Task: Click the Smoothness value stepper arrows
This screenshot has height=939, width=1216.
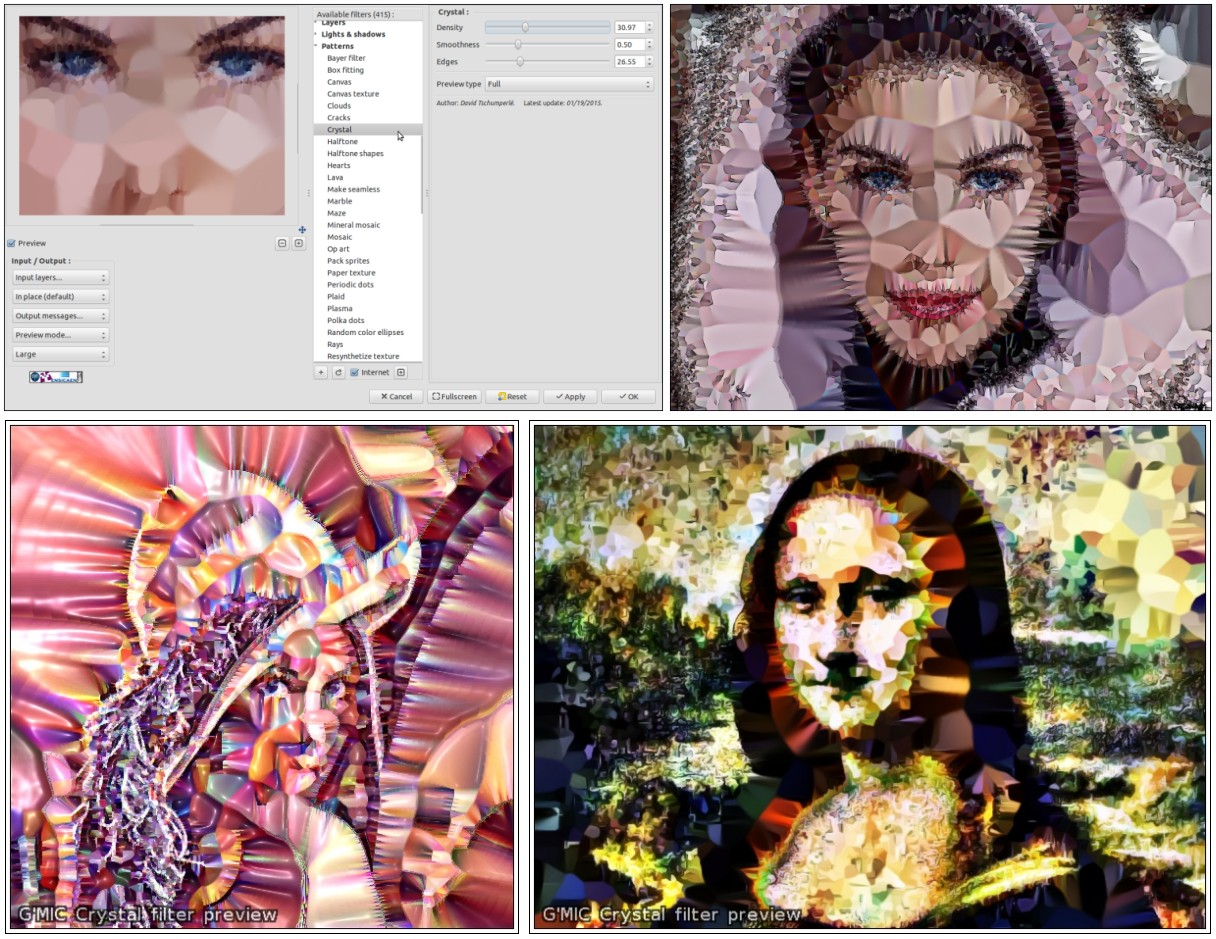Action: click(x=650, y=45)
